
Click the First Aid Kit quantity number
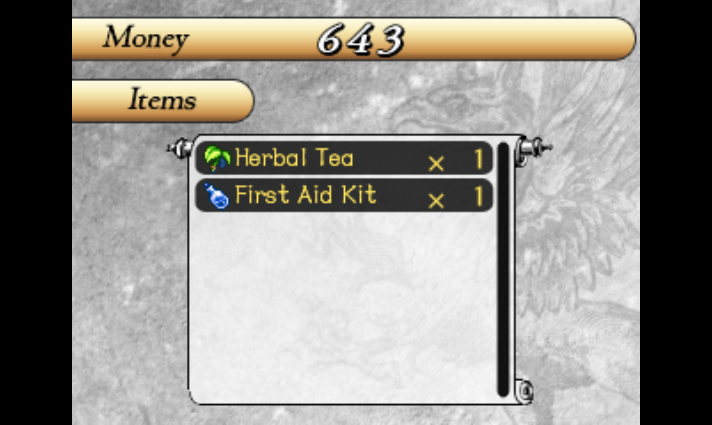click(x=478, y=197)
